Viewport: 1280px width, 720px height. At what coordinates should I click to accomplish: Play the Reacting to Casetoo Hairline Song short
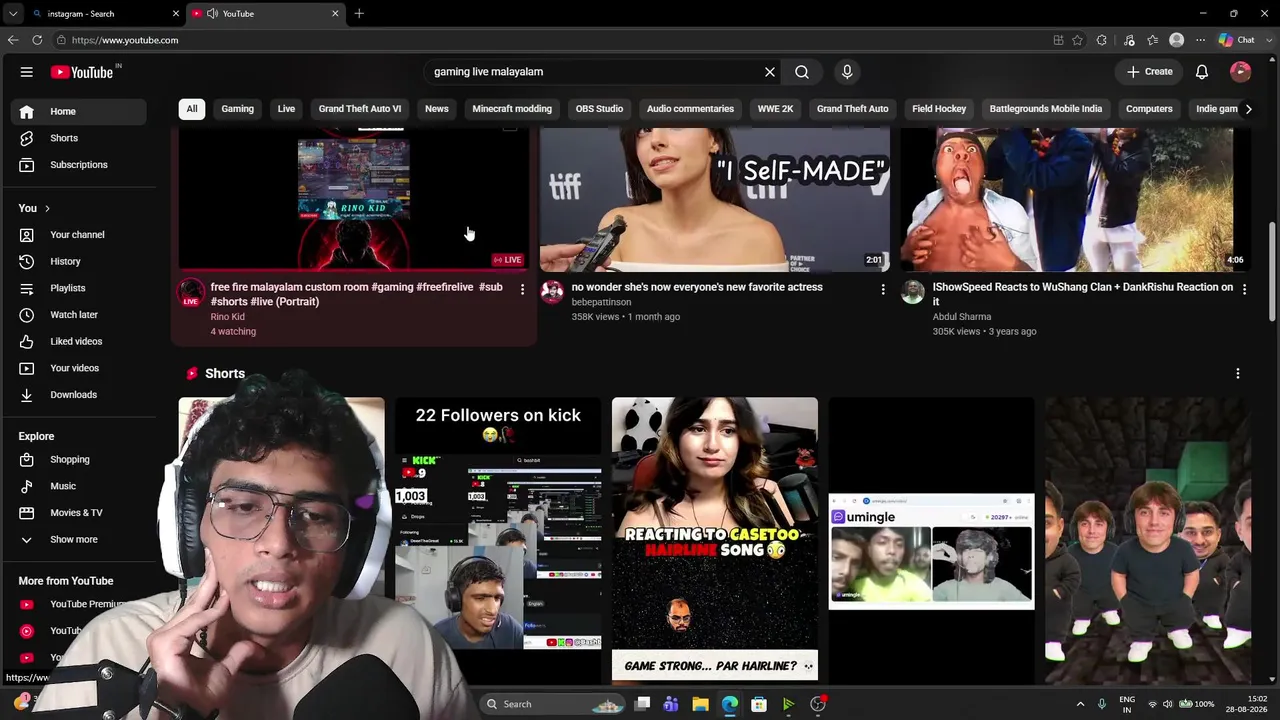pos(715,540)
